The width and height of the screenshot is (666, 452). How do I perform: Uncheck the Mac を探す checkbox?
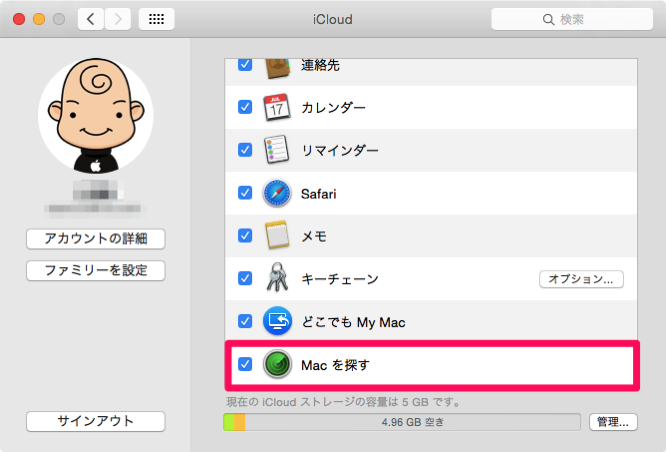click(245, 364)
